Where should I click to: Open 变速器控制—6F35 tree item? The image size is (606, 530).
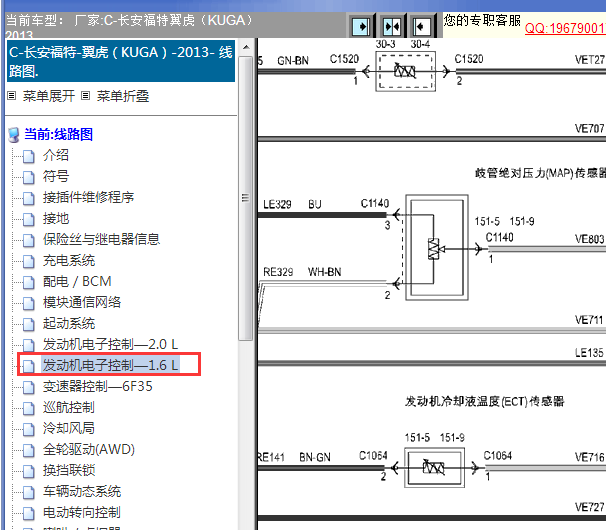click(x=97, y=386)
